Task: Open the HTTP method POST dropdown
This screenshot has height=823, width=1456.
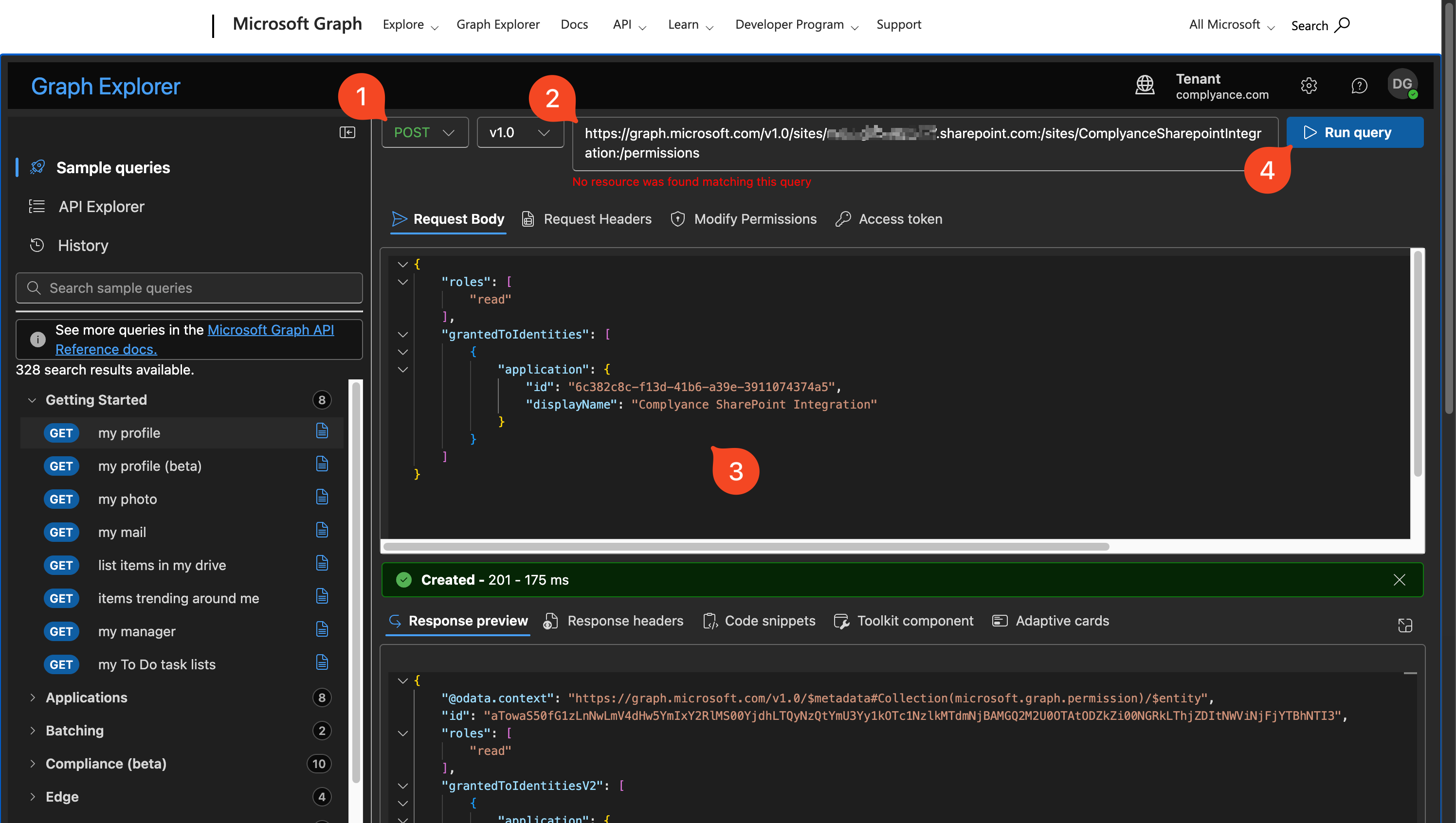Action: tap(425, 132)
